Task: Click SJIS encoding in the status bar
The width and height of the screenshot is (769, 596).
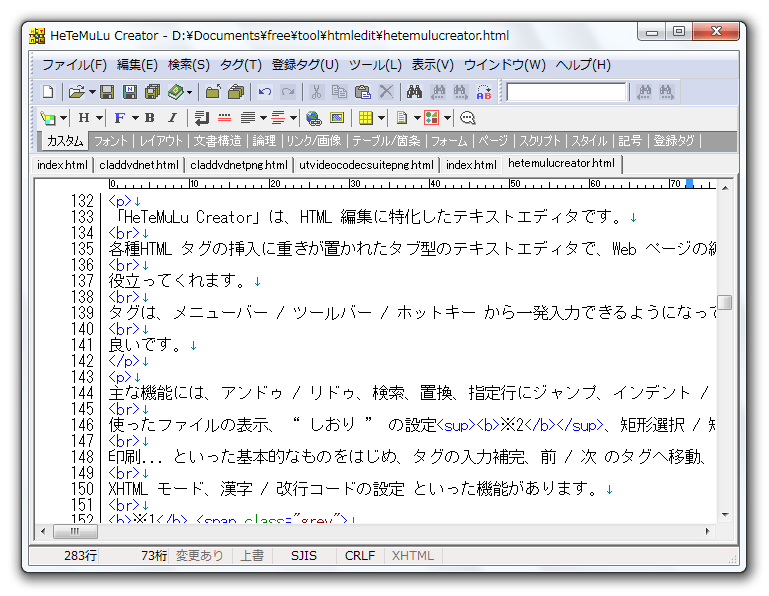Action: pos(304,555)
